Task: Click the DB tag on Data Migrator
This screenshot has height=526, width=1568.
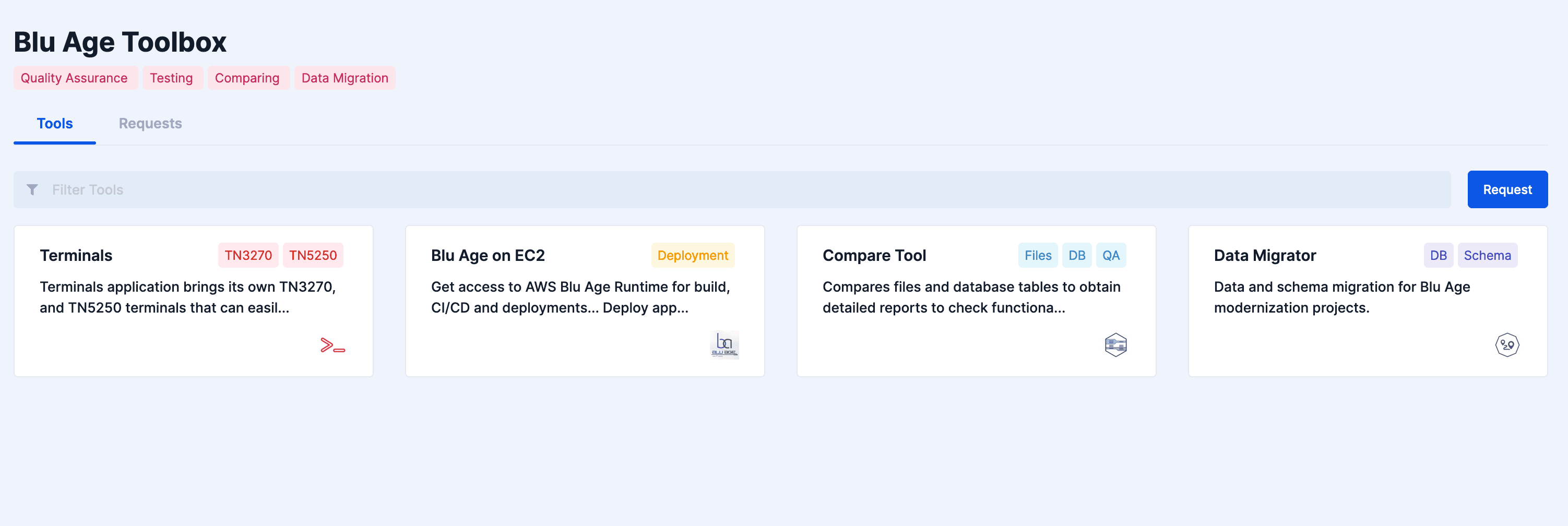Action: (1439, 255)
